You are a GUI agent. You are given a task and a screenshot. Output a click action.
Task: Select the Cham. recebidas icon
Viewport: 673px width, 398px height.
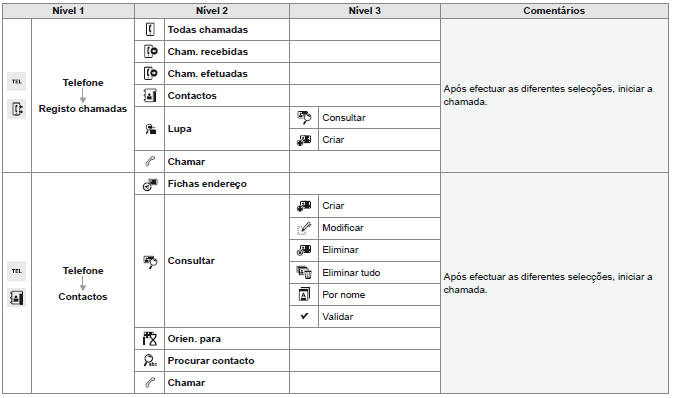150,52
